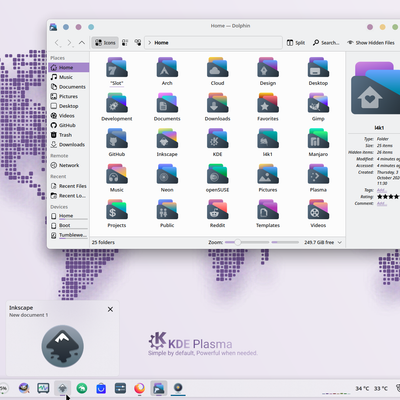400x400 pixels.
Task: Switch to details tree view mode
Action: point(138,43)
